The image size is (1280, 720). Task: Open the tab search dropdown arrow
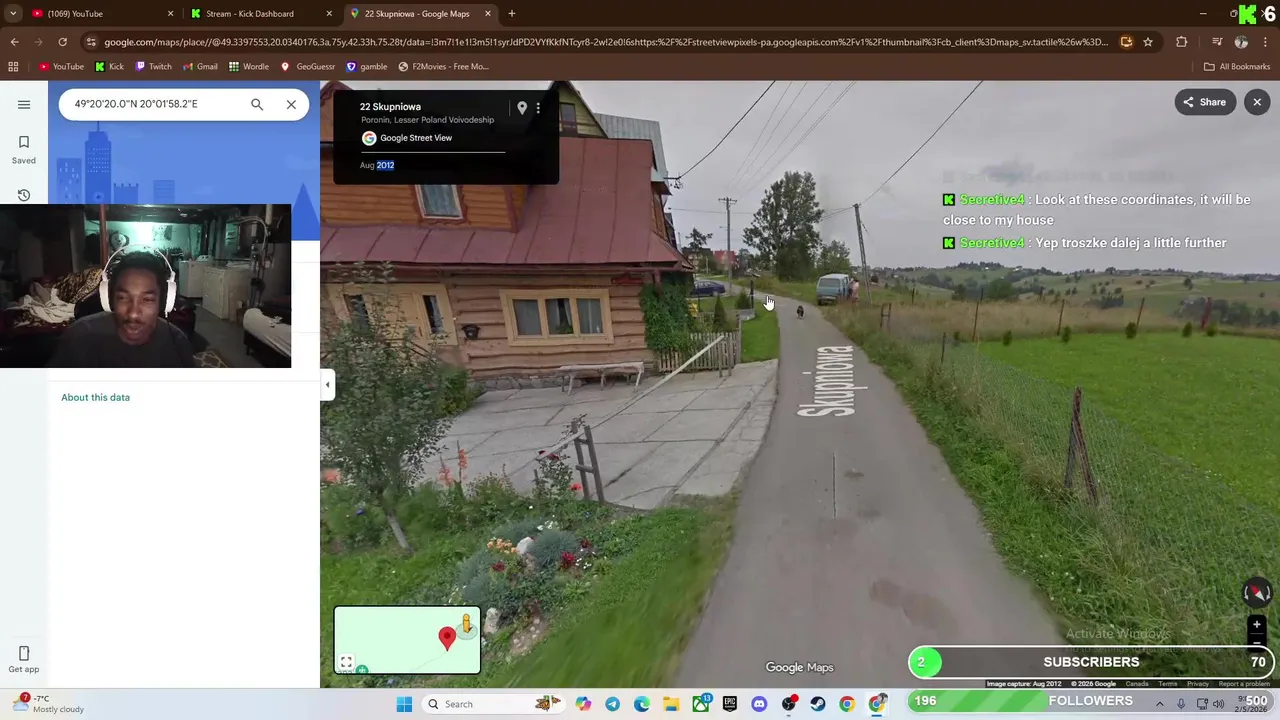[x=12, y=14]
